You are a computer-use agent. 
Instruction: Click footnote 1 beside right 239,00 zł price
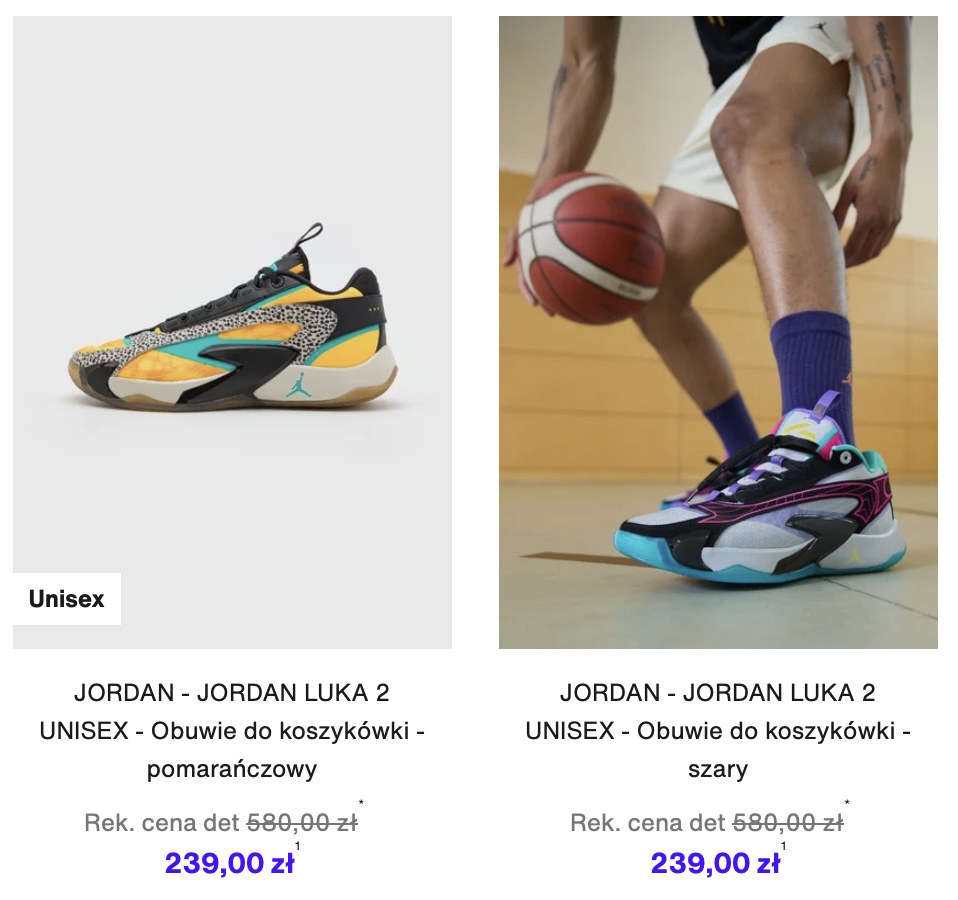pos(783,846)
